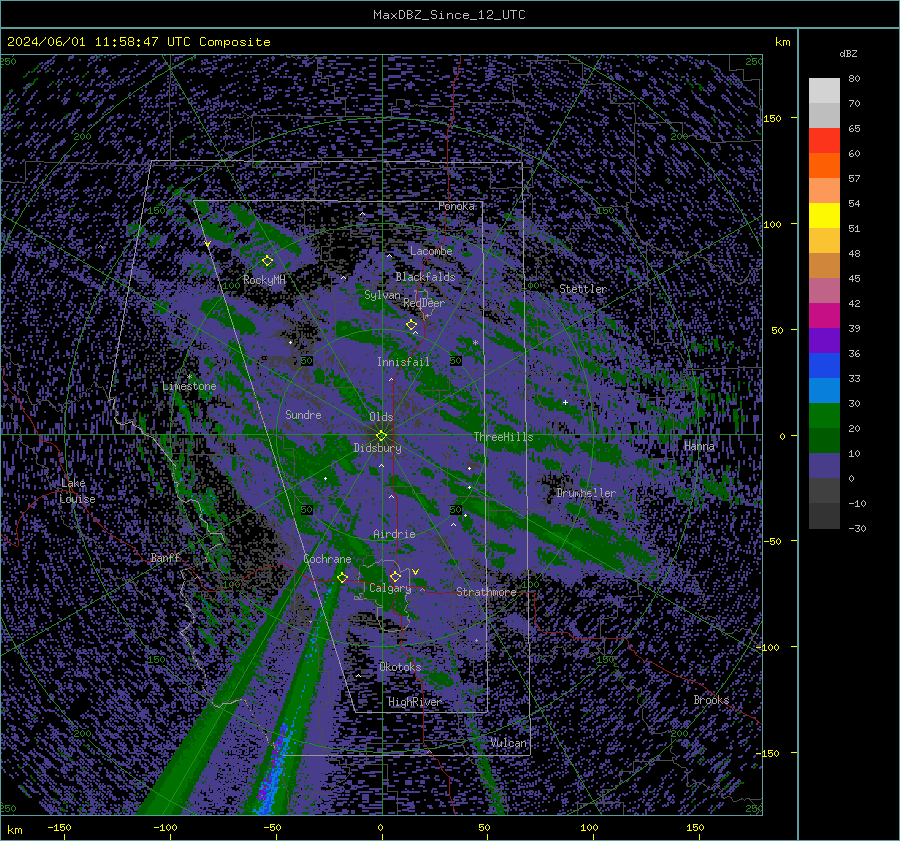
Task: Click the 2024/06/01 11:58:47 UTC Composite timestamp
Action: [138, 42]
